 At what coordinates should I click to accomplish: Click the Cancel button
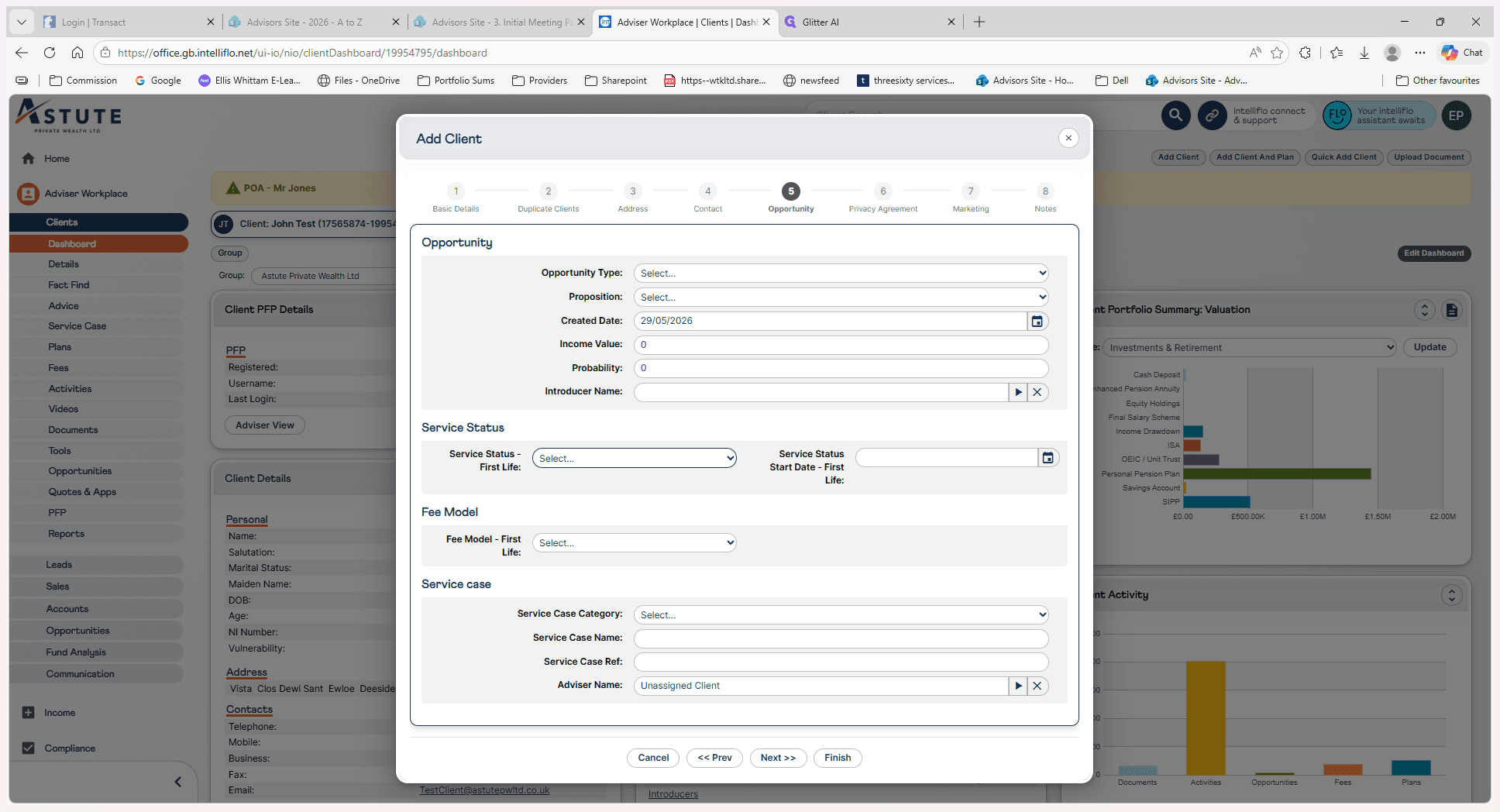pos(653,758)
